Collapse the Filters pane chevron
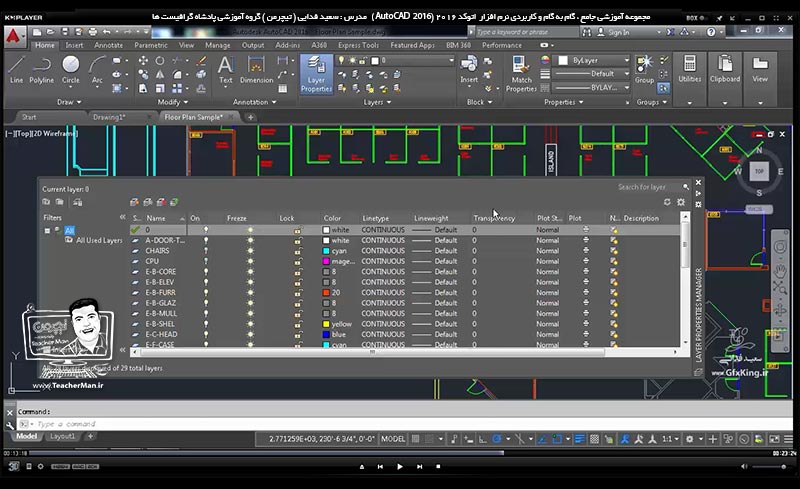 122,217
